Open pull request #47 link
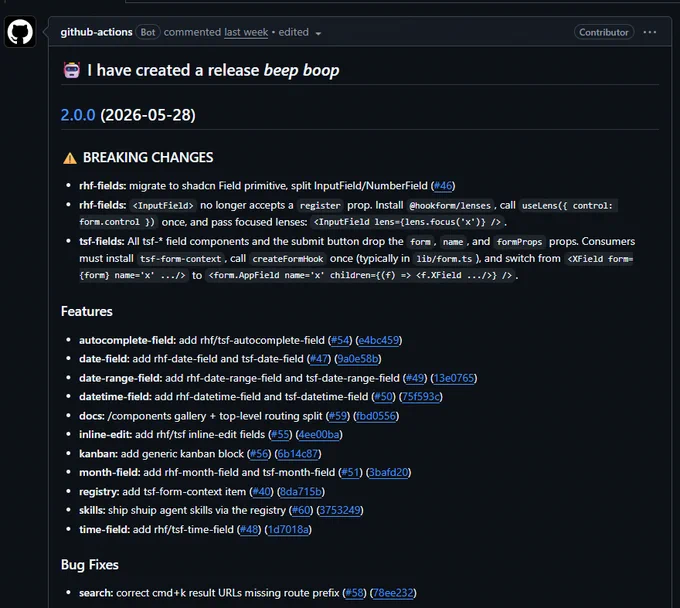680x608 pixels. point(319,359)
